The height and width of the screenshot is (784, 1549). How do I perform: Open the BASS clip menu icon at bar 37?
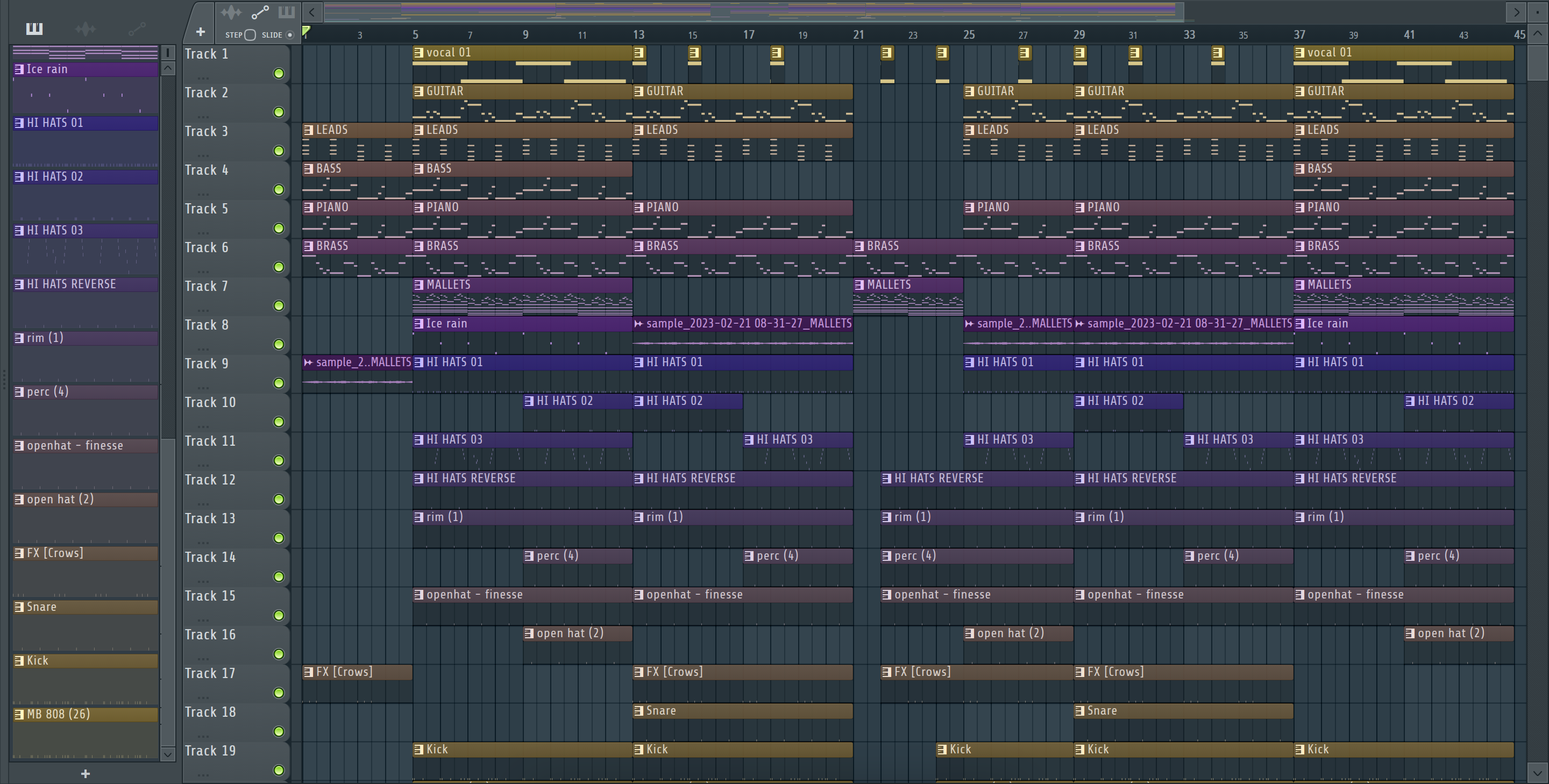click(1300, 169)
